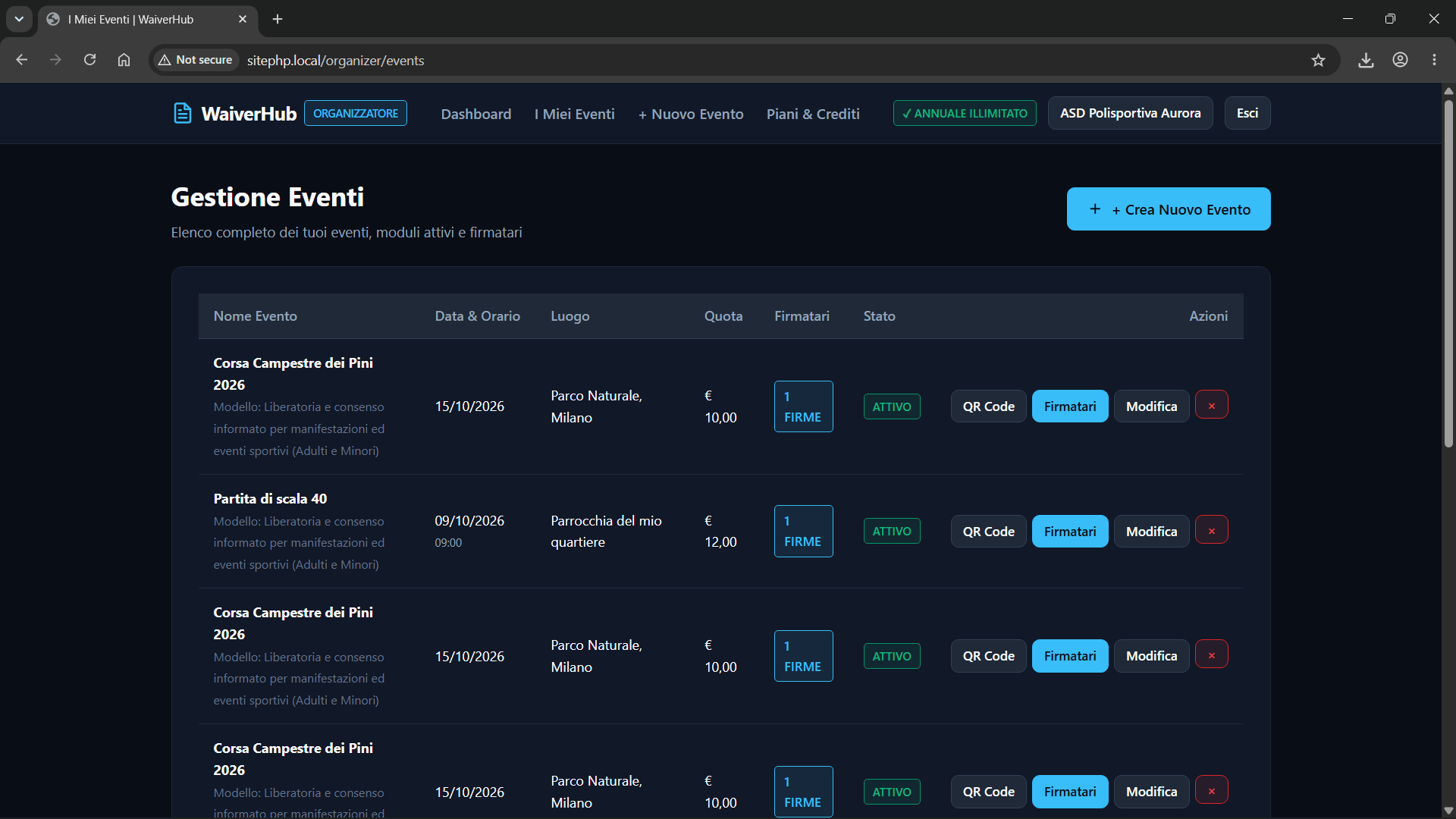
Task: Click the Parrocchia del mio quartiere location
Action: coord(606,532)
